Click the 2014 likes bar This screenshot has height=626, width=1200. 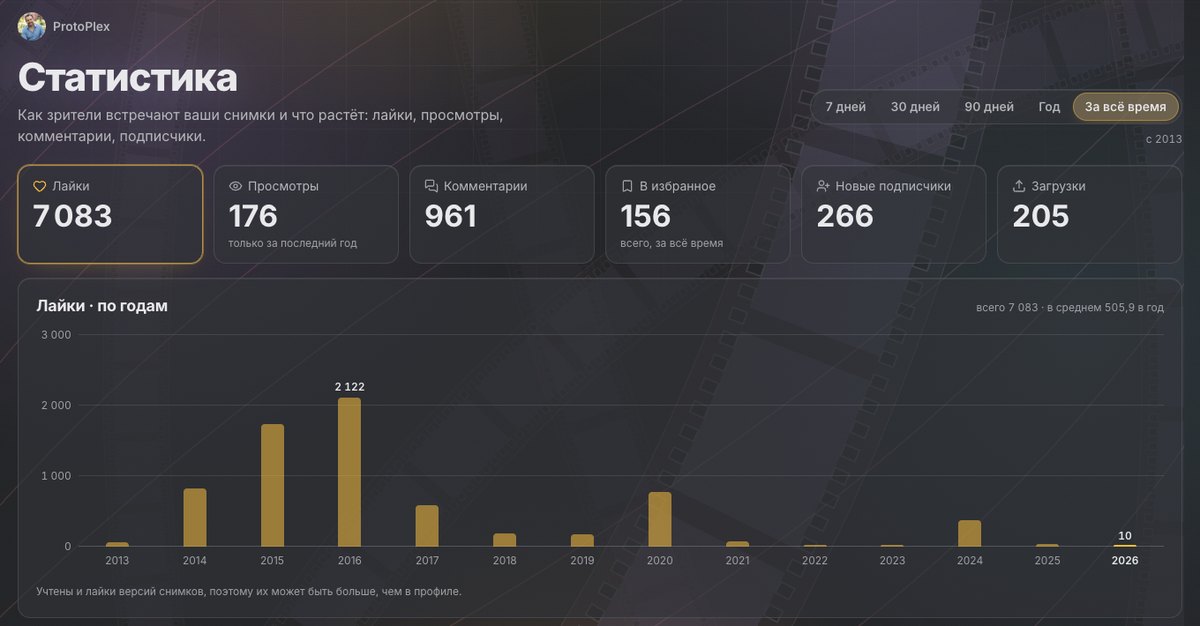click(195, 518)
